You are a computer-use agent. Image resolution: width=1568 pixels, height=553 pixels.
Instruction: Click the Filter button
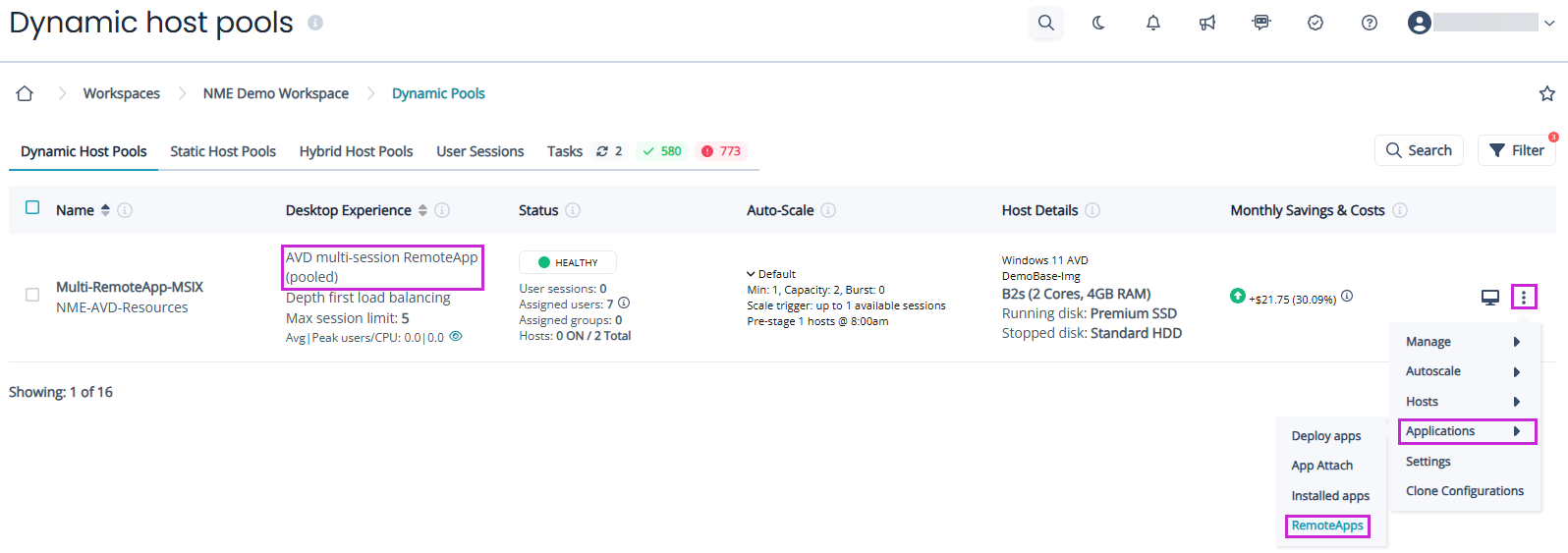coord(1516,150)
